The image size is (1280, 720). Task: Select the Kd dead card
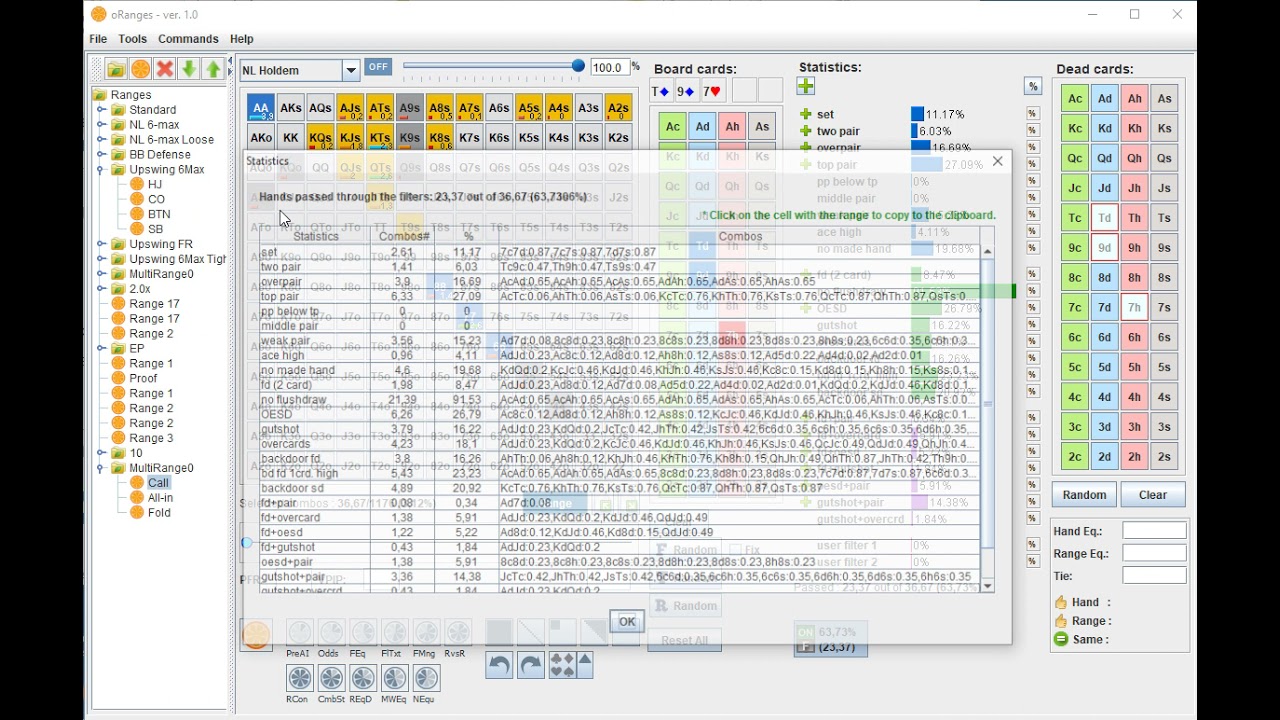tap(1105, 128)
